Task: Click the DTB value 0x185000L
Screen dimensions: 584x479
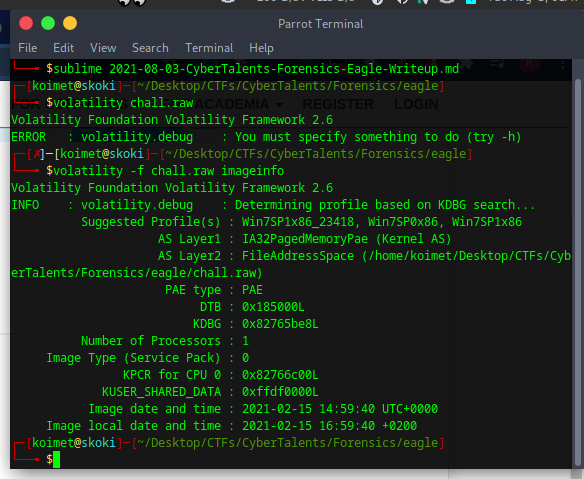Action: tap(273, 307)
